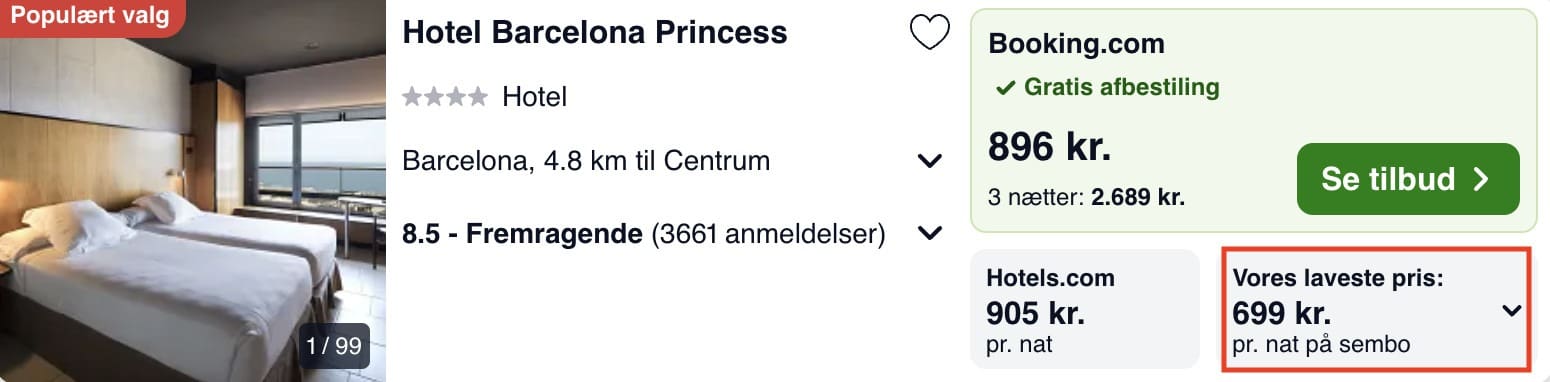Expand the 8.5 Fremragende rating chevron

(929, 234)
